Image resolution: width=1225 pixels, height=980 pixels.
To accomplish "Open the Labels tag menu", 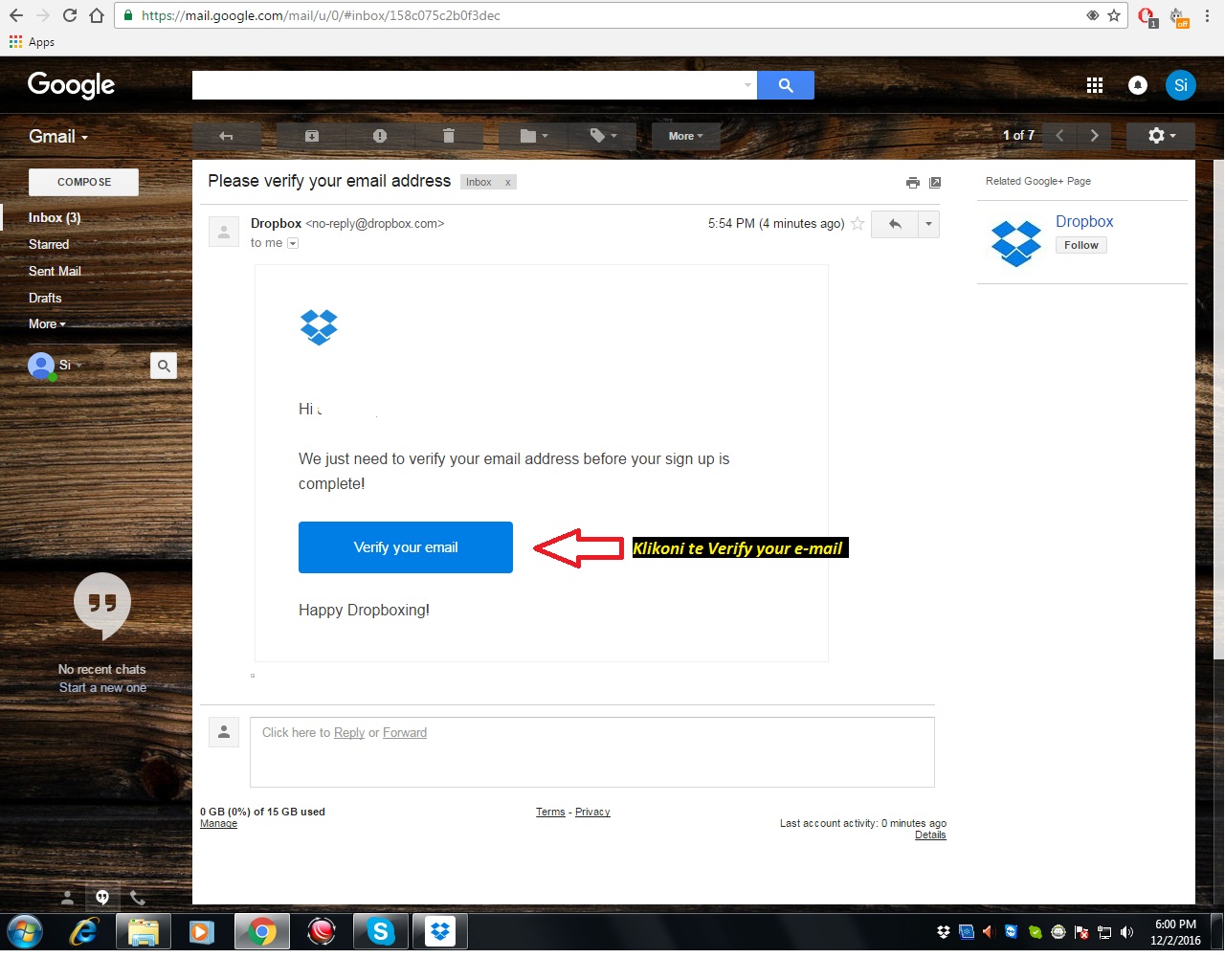I will (x=603, y=136).
